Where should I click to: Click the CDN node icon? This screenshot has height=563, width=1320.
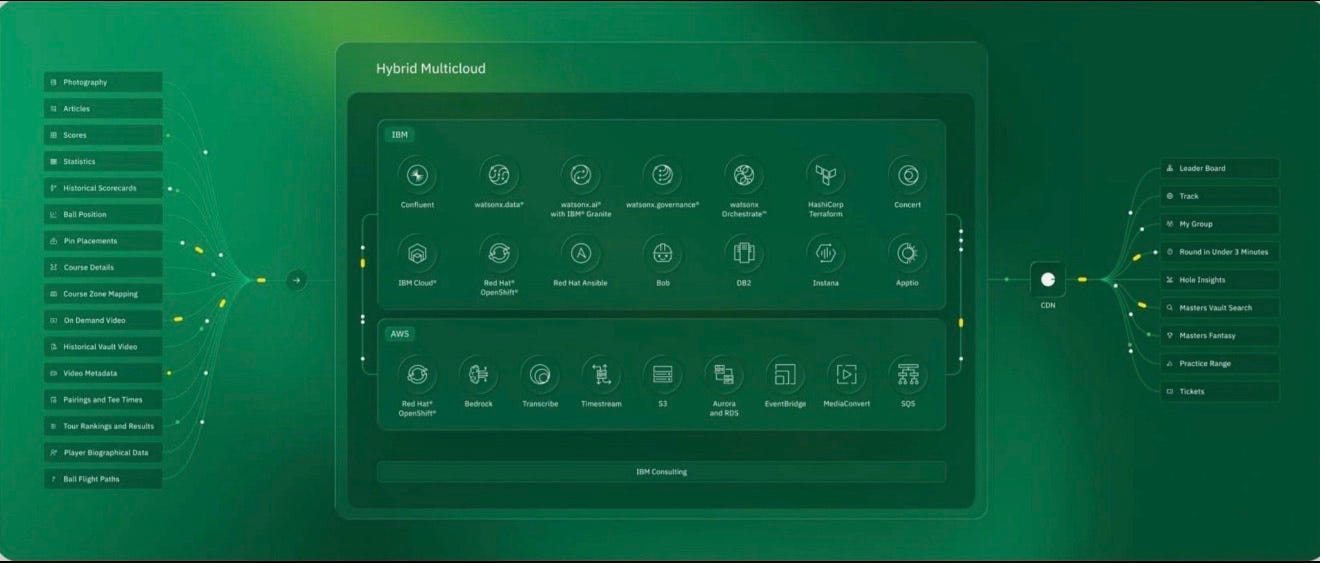click(x=1048, y=279)
